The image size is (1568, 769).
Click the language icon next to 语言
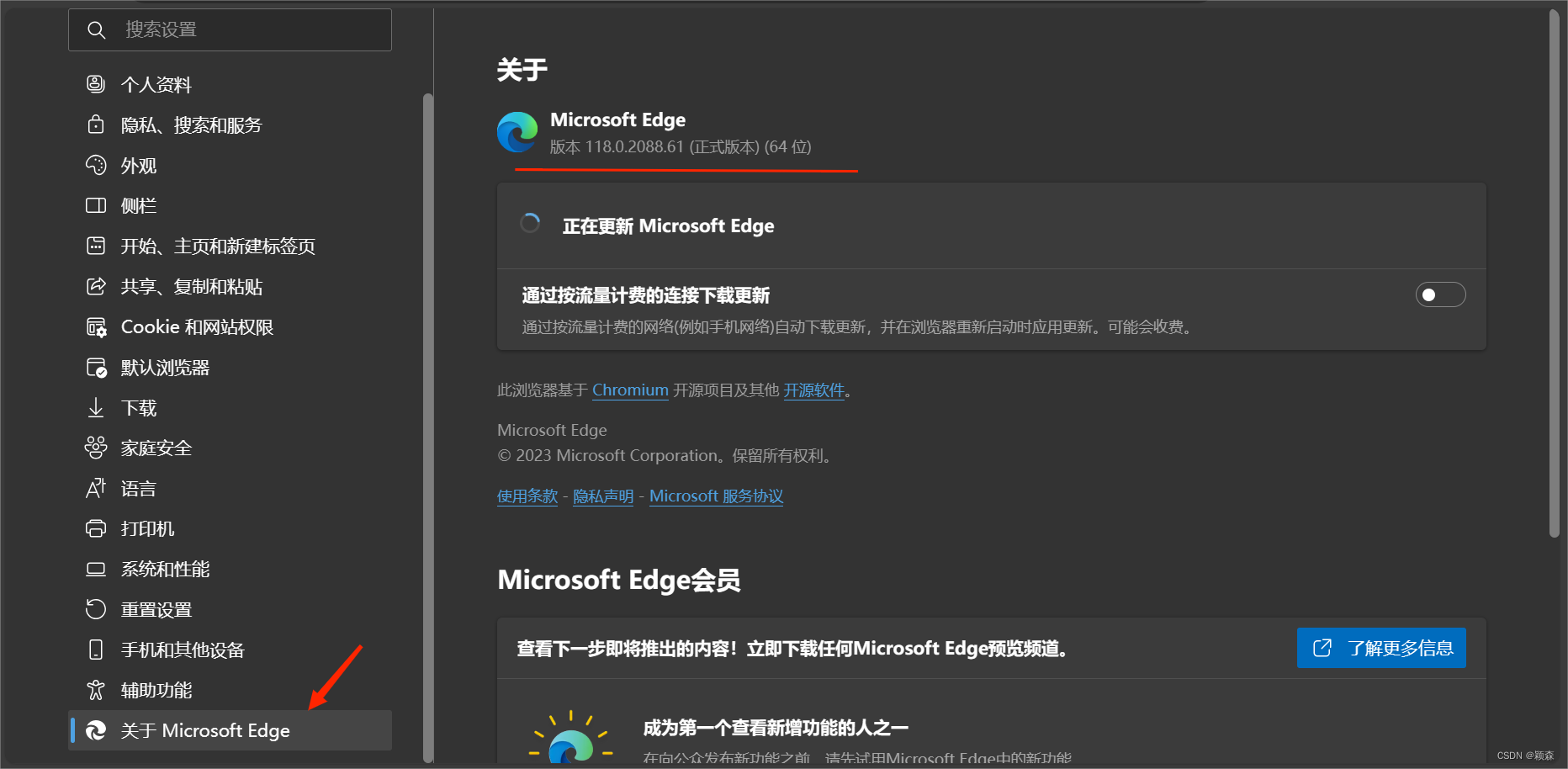96,488
